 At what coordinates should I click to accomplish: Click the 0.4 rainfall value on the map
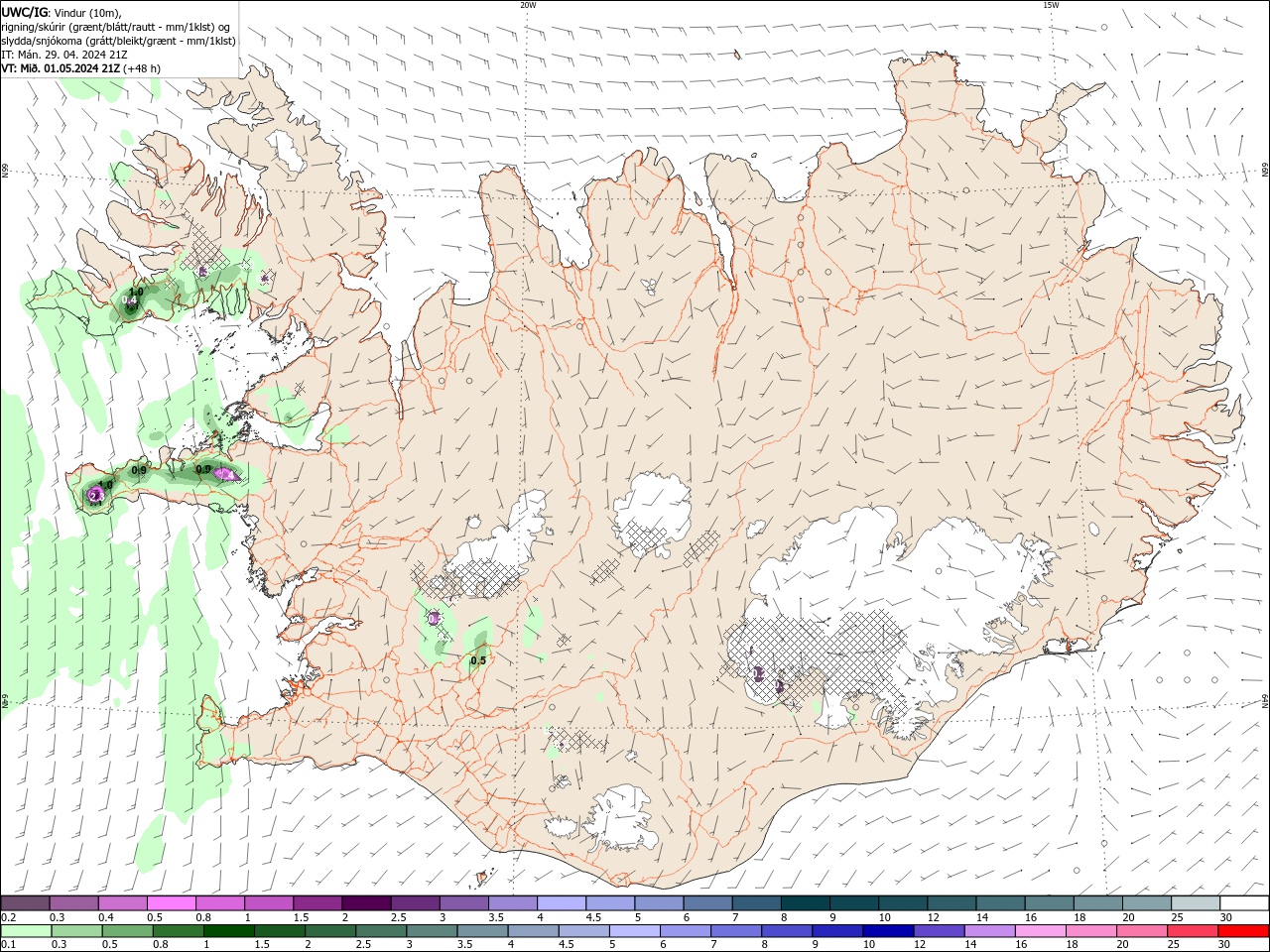129,299
